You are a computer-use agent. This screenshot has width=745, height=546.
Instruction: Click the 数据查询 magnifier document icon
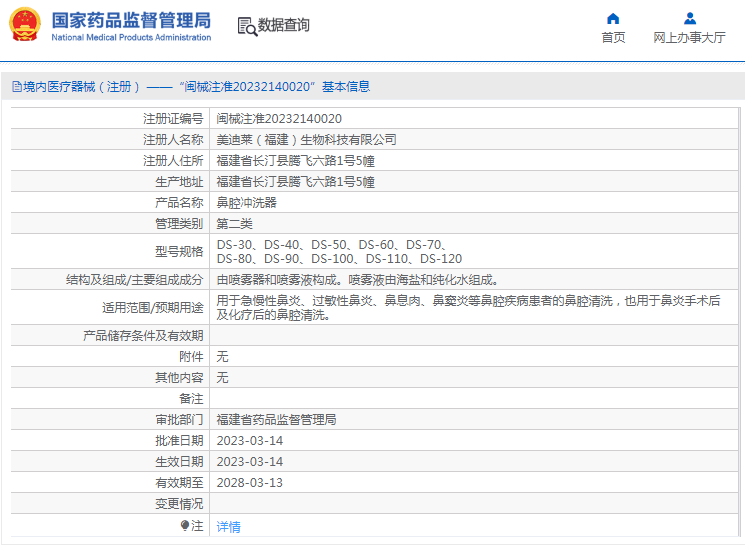[x=247, y=26]
